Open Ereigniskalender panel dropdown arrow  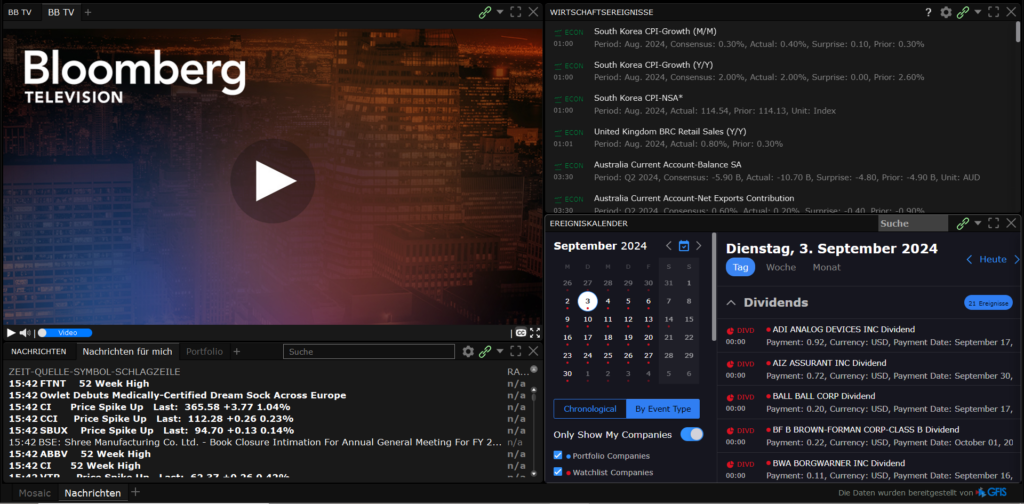pyautogui.click(x=978, y=223)
